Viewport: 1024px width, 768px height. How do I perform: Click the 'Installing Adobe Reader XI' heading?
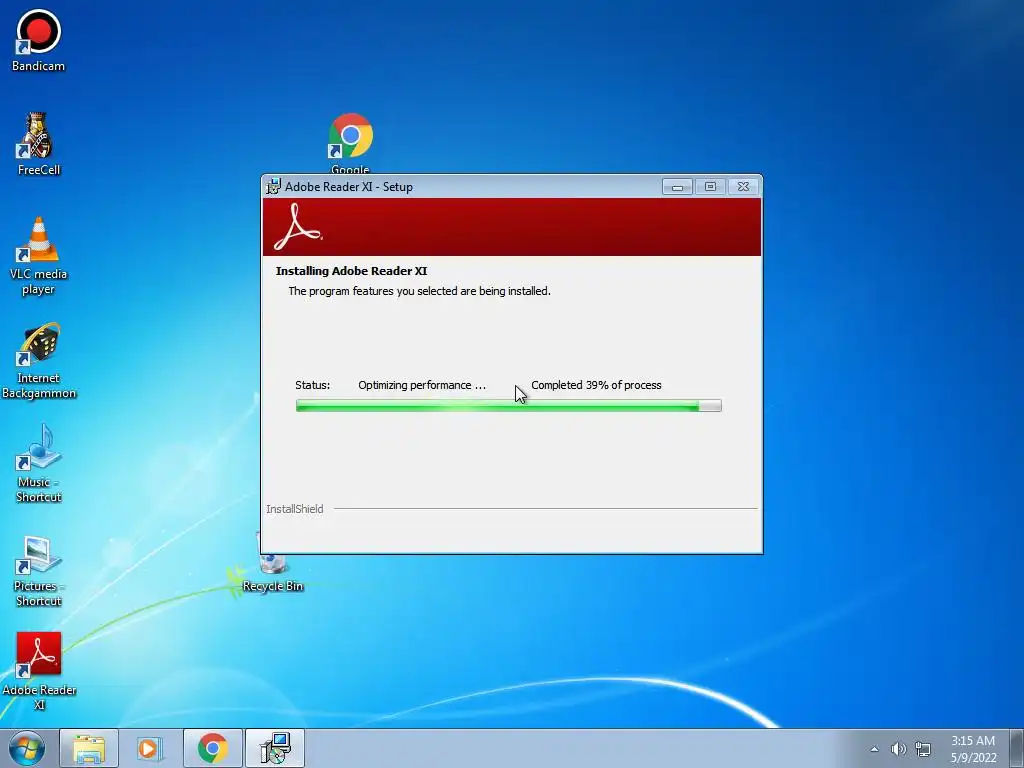pyautogui.click(x=351, y=271)
